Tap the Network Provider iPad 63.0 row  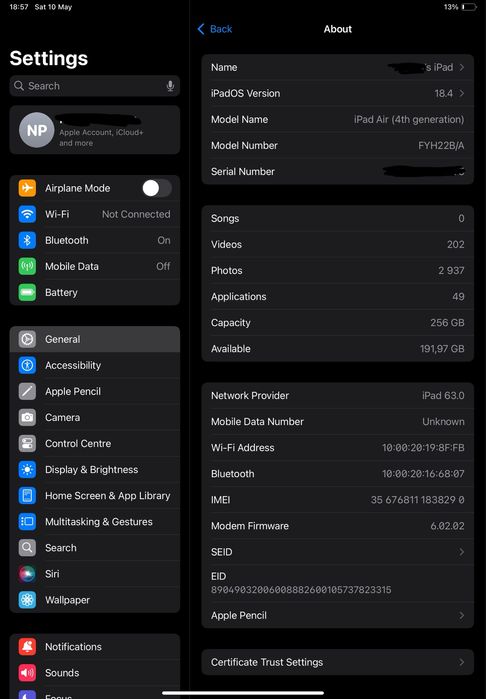338,395
